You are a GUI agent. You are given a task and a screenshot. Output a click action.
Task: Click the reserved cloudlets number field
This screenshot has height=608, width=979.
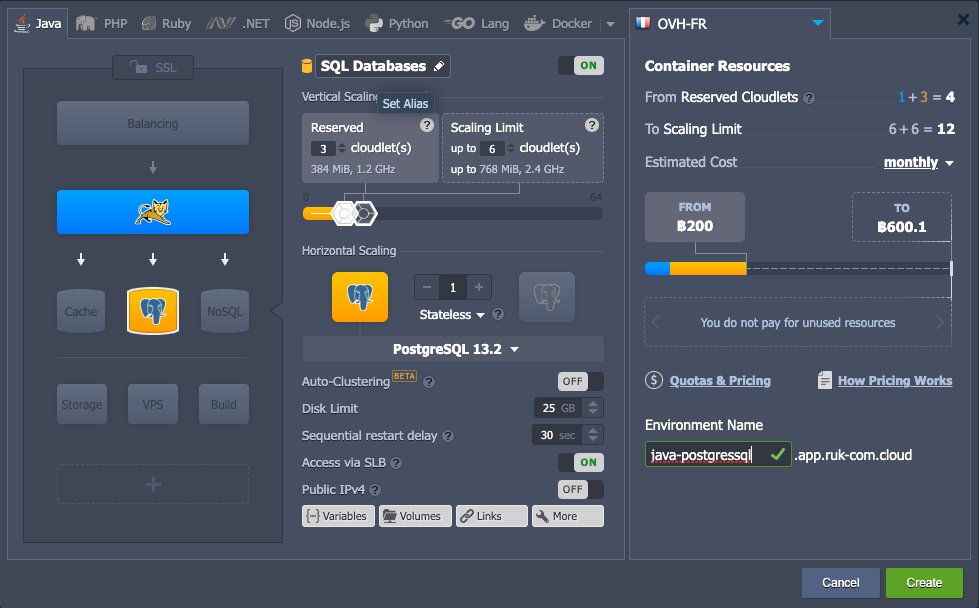click(323, 149)
